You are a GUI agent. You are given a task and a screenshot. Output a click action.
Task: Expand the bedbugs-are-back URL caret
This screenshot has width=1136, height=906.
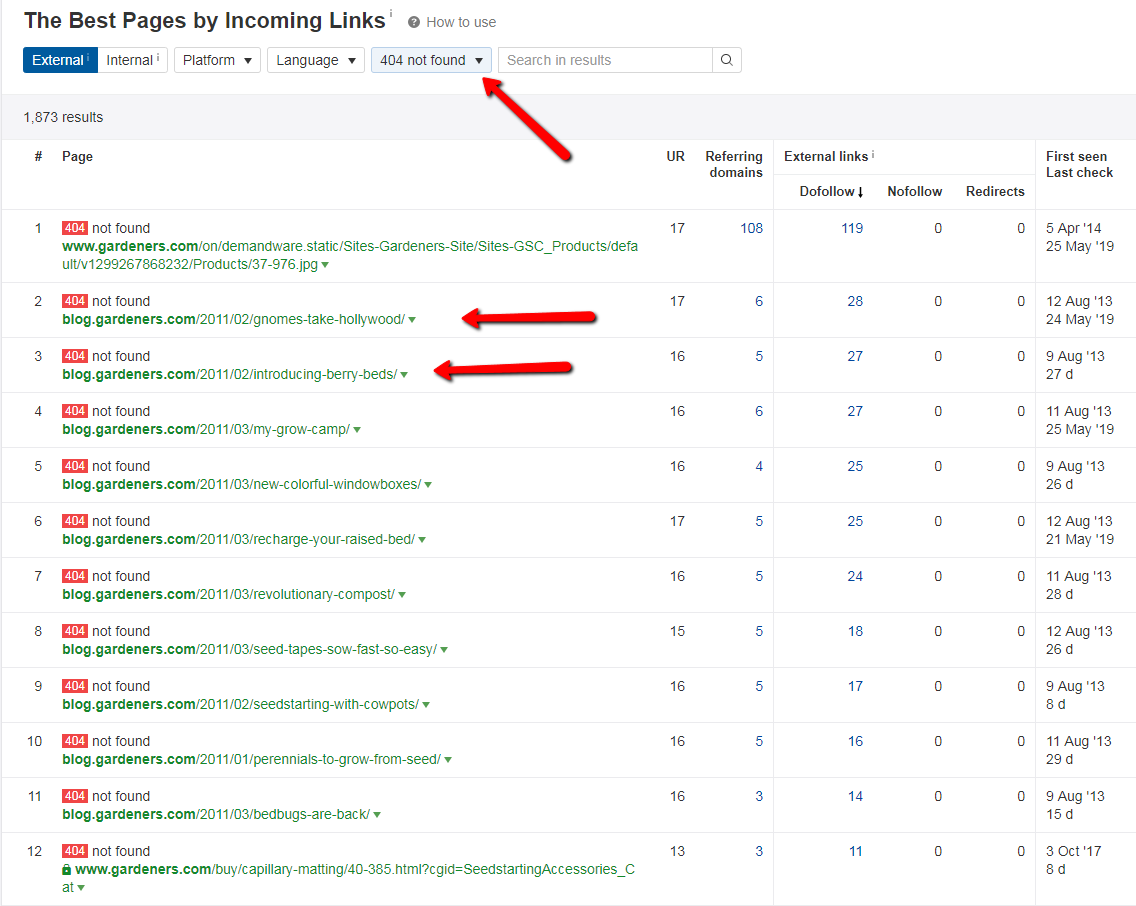pos(377,815)
